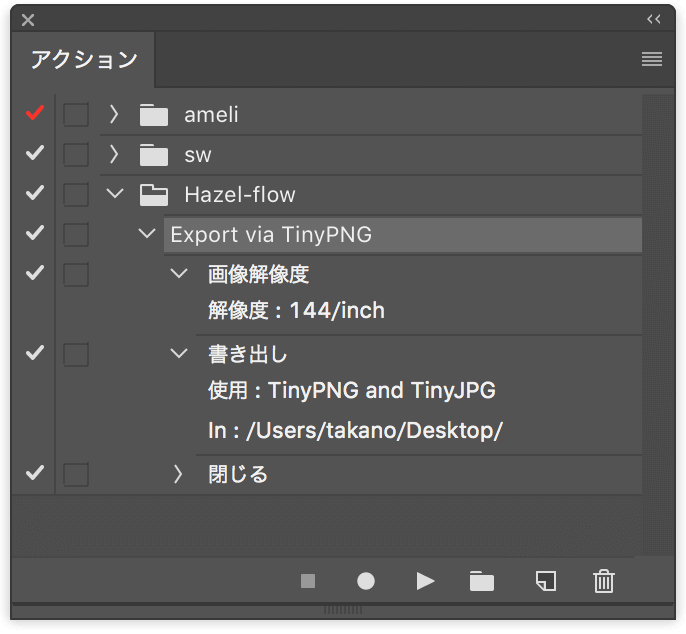
Task: Delete selection with the trash icon
Action: pos(604,581)
